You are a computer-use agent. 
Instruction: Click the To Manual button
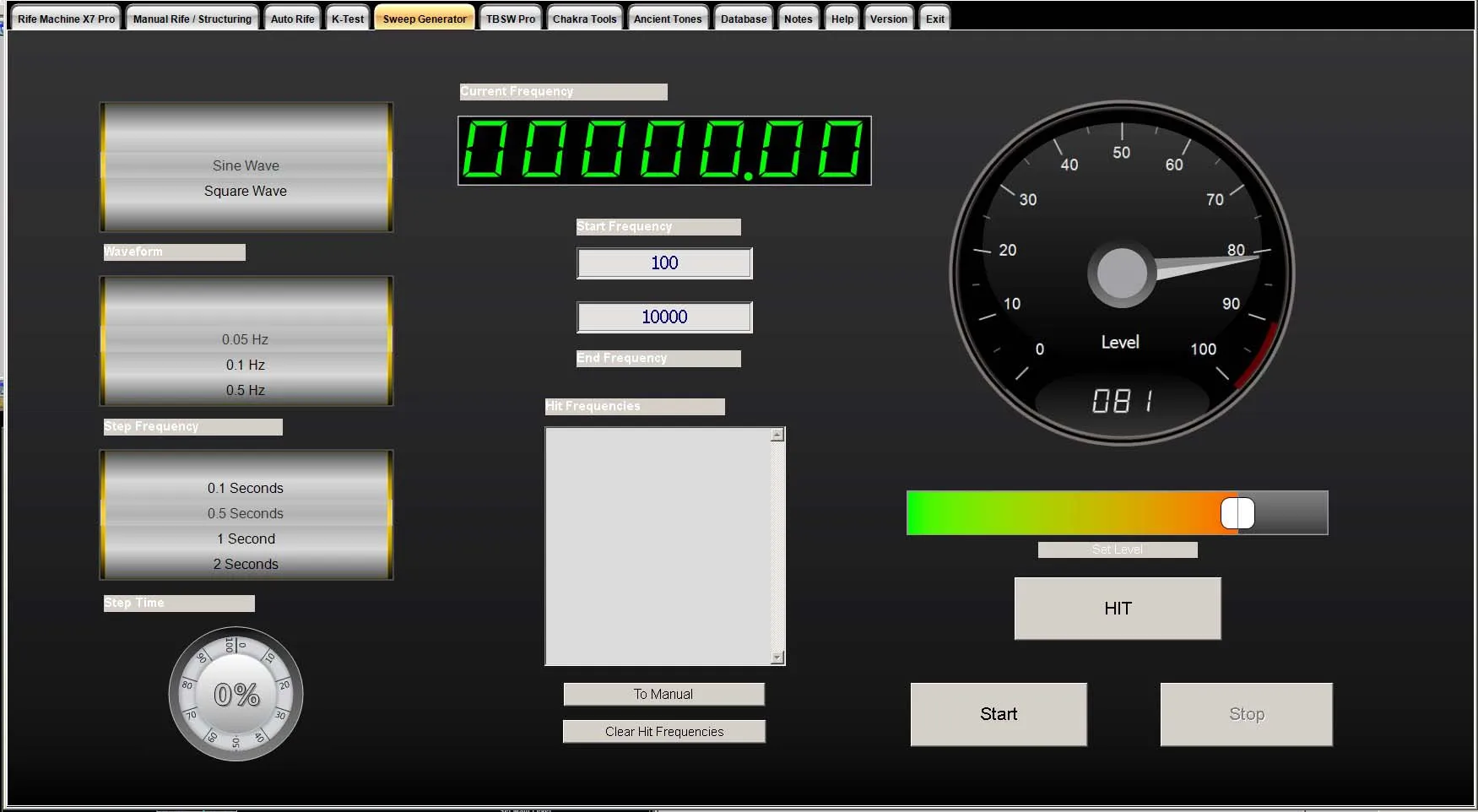point(663,694)
